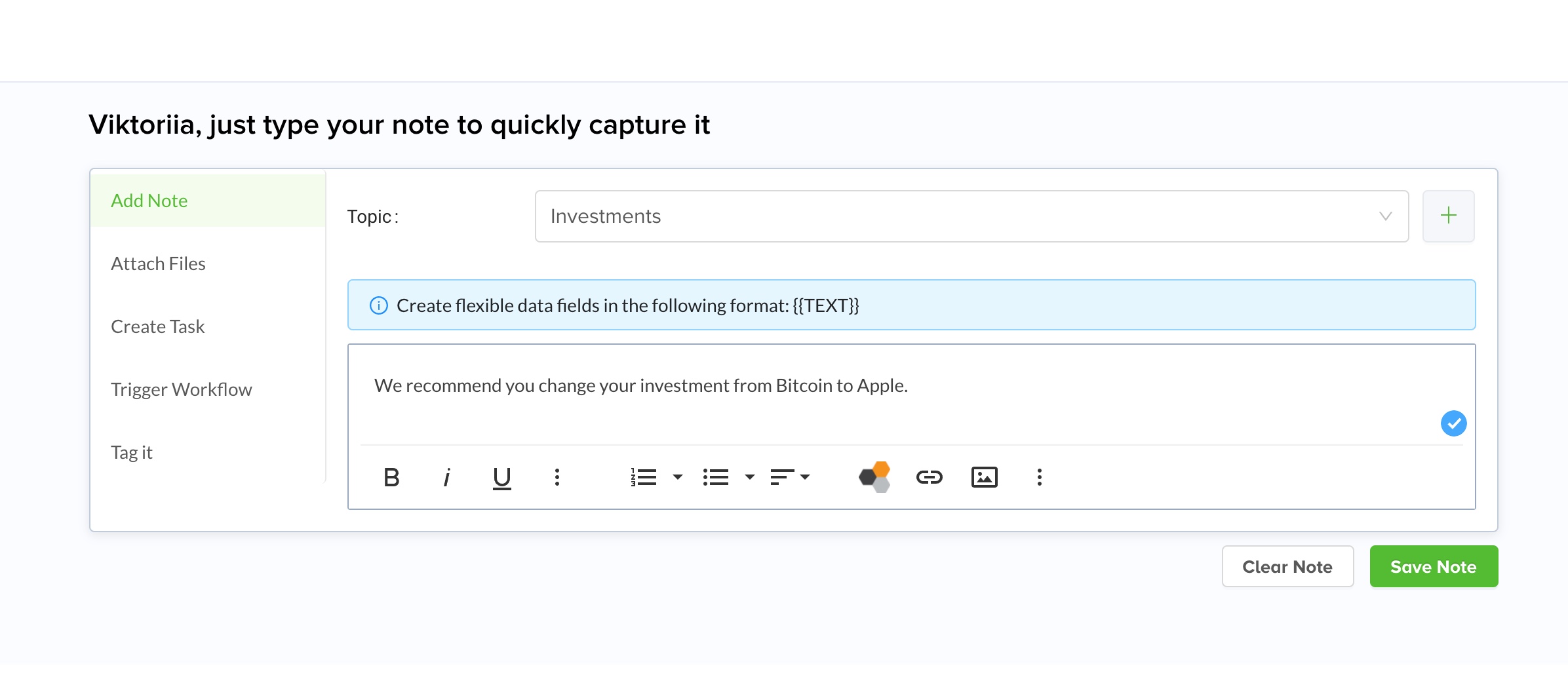Open the Attach Files tab
1568x679 pixels.
click(158, 263)
